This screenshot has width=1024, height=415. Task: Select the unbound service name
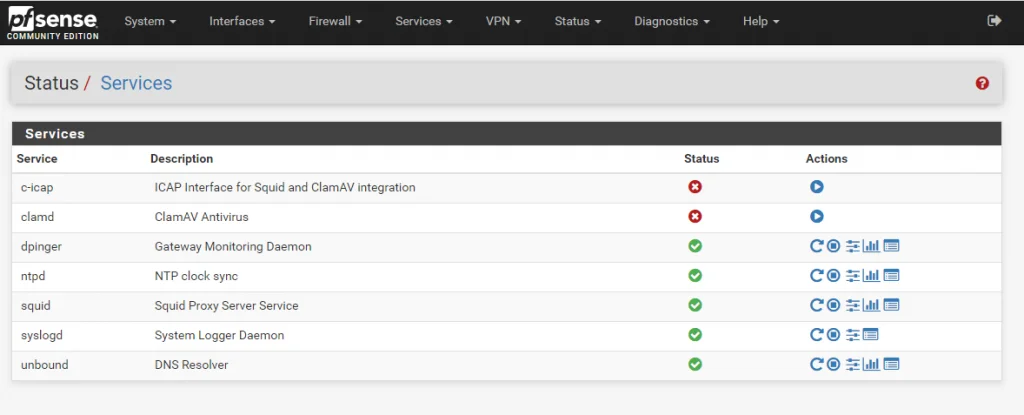tap(44, 364)
